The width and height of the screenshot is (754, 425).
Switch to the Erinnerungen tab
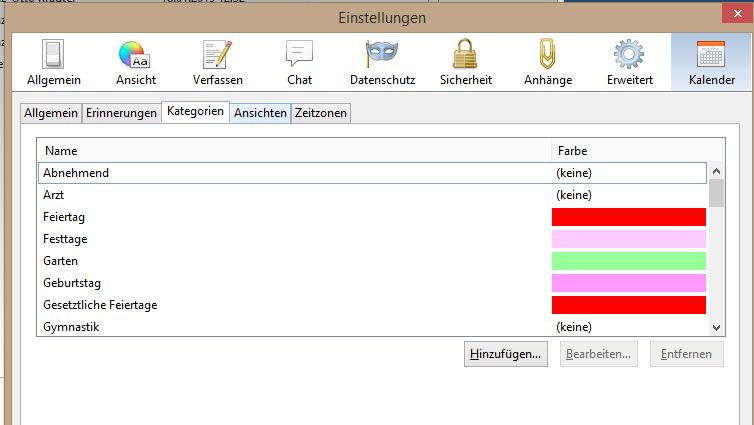tap(121, 113)
